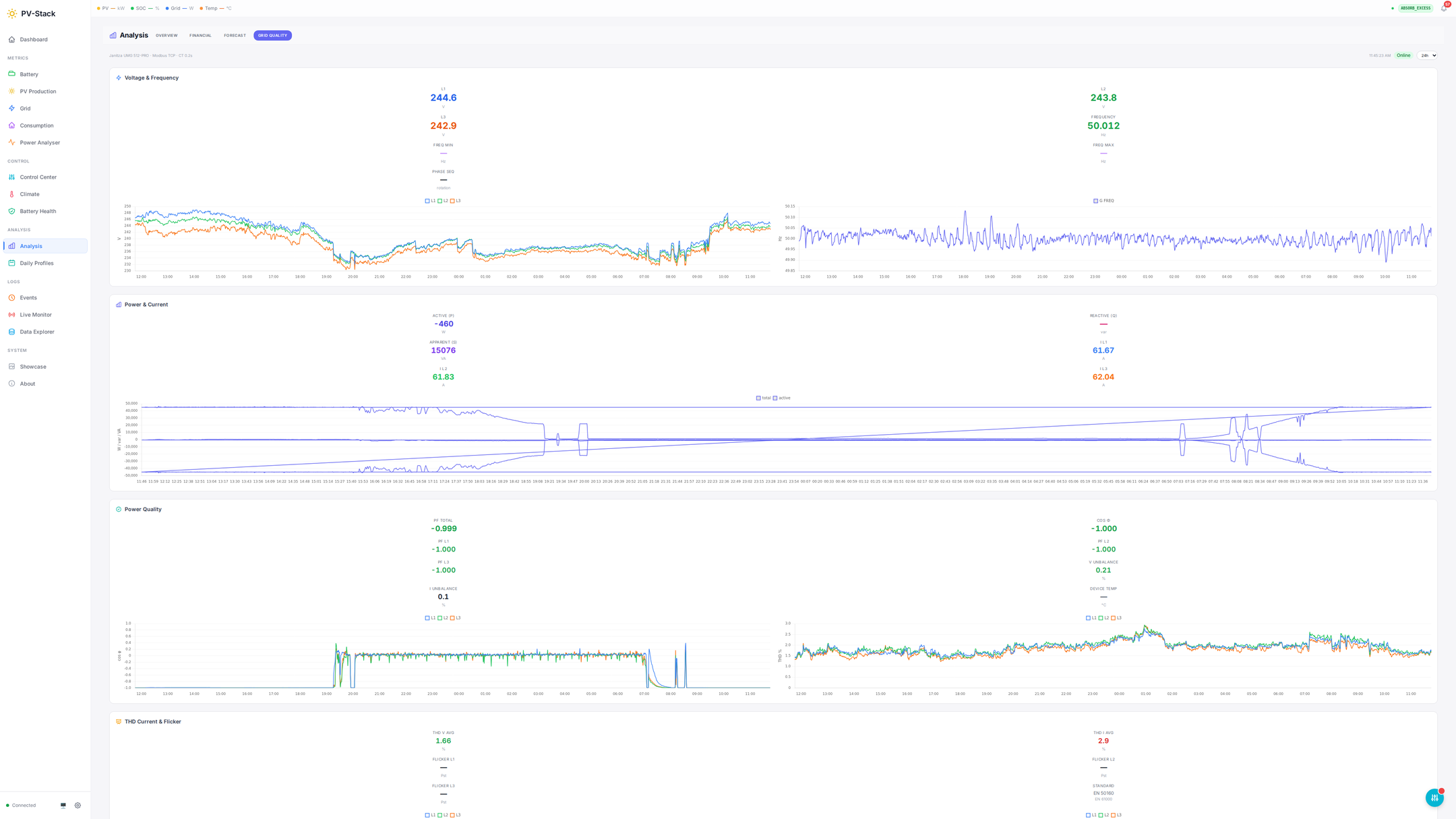The height and width of the screenshot is (819, 1456).
Task: Click the Power Analyser sidebar icon
Action: pos(11,142)
